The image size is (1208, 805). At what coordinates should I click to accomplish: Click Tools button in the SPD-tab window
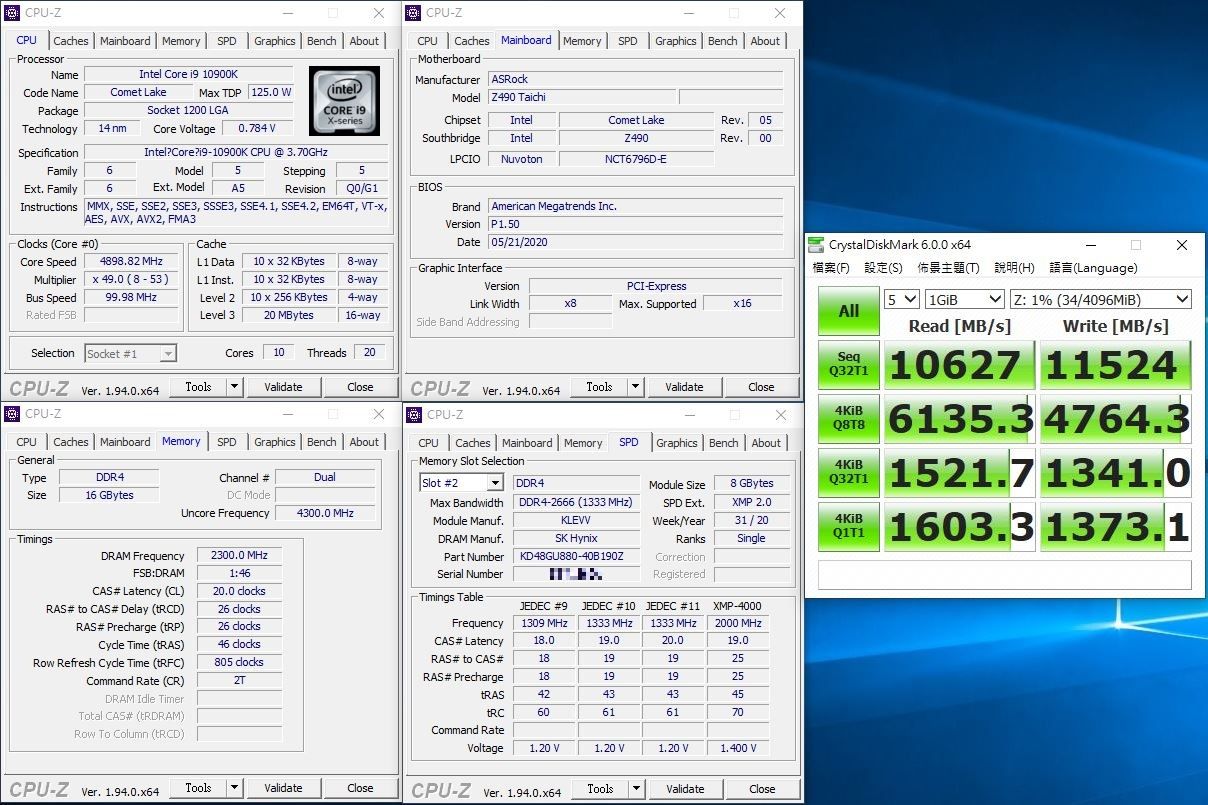(600, 789)
